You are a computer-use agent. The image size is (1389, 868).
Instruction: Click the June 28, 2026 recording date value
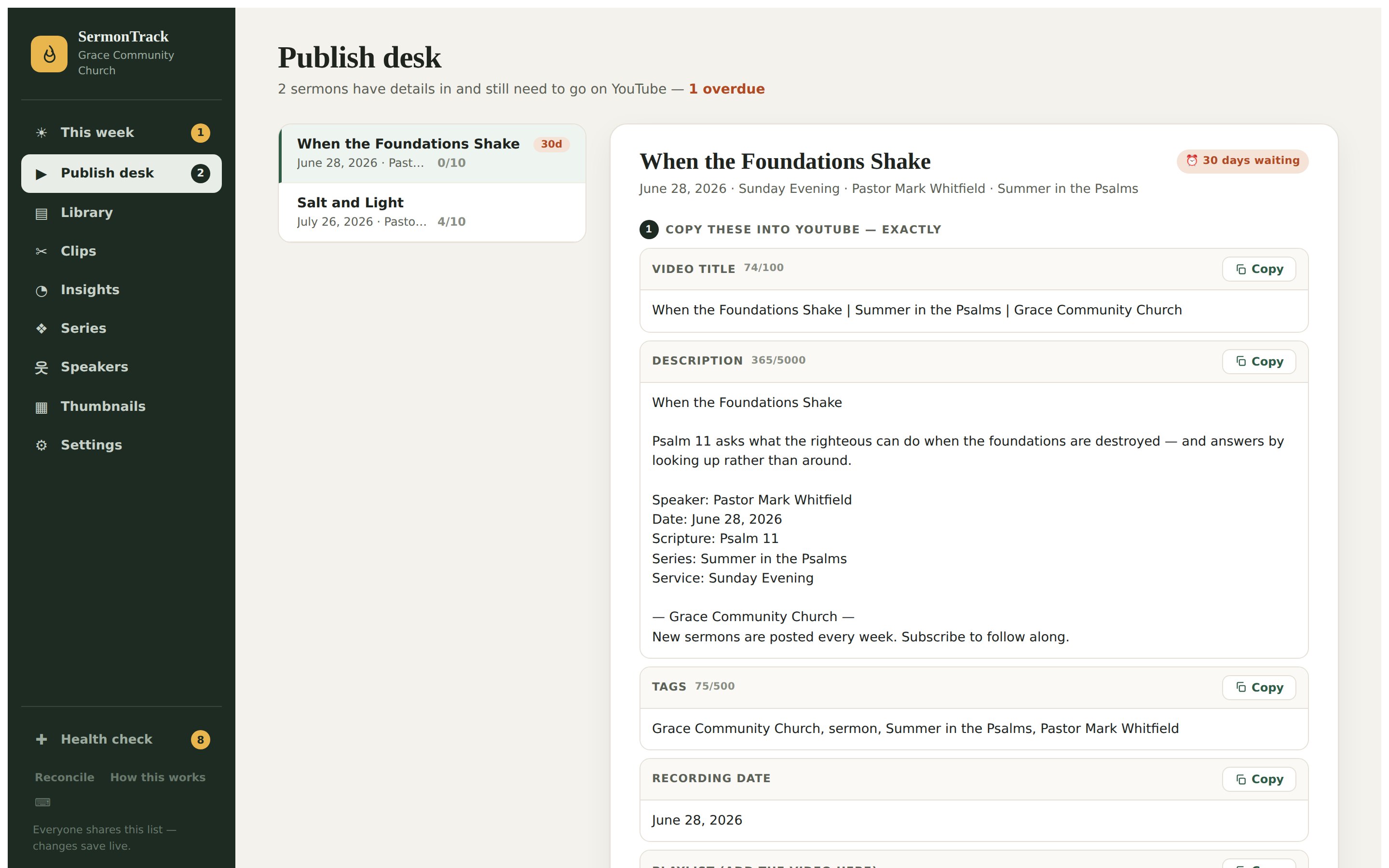[x=697, y=820]
